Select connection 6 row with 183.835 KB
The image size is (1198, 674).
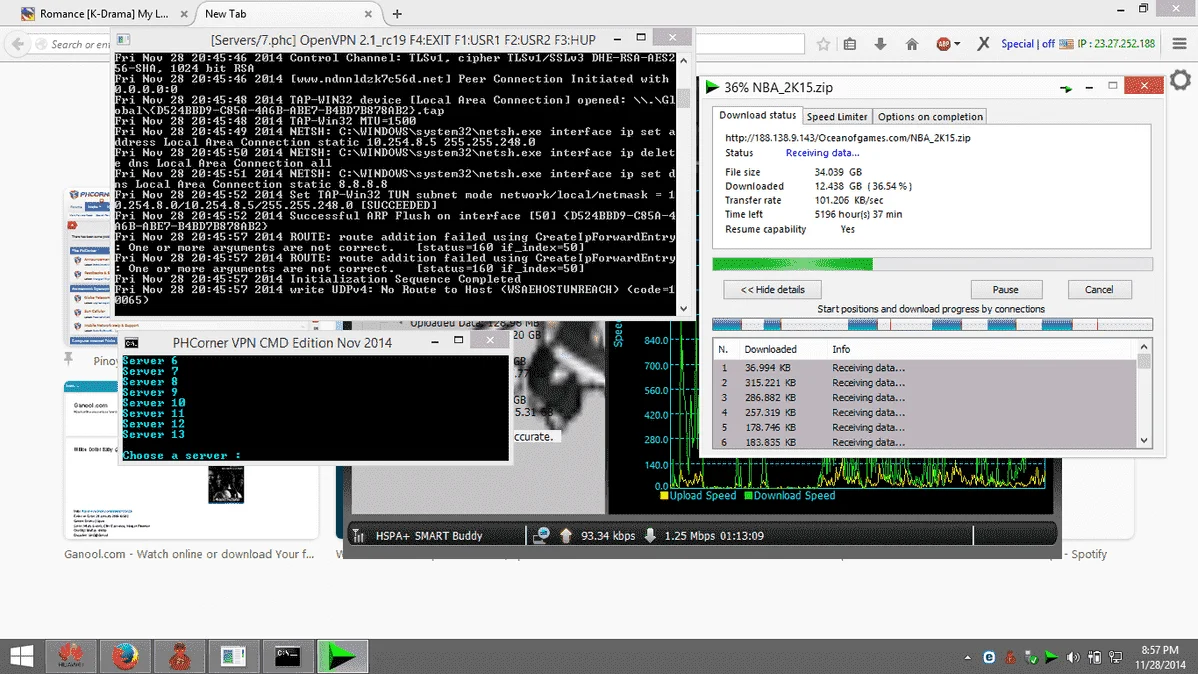(x=925, y=442)
